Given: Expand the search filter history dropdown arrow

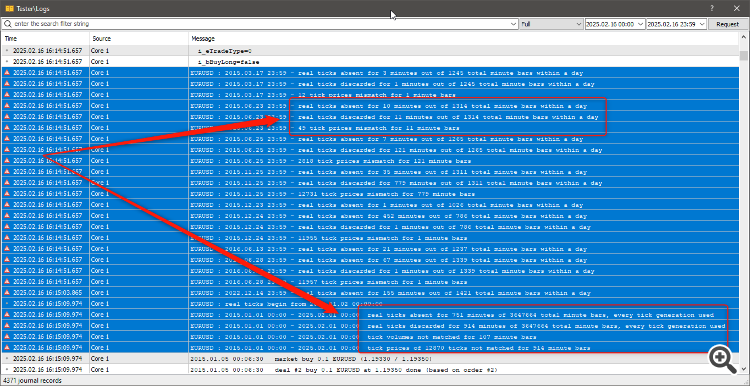Looking at the screenshot, I should (x=514, y=24).
